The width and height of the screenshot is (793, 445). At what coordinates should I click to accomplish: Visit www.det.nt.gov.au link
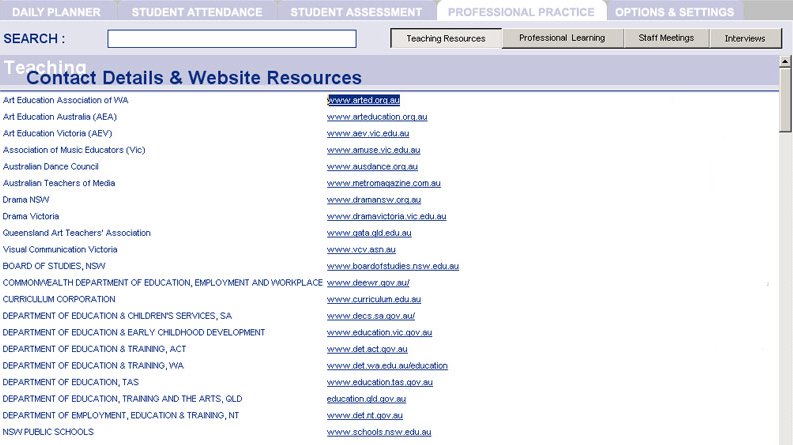[365, 416]
